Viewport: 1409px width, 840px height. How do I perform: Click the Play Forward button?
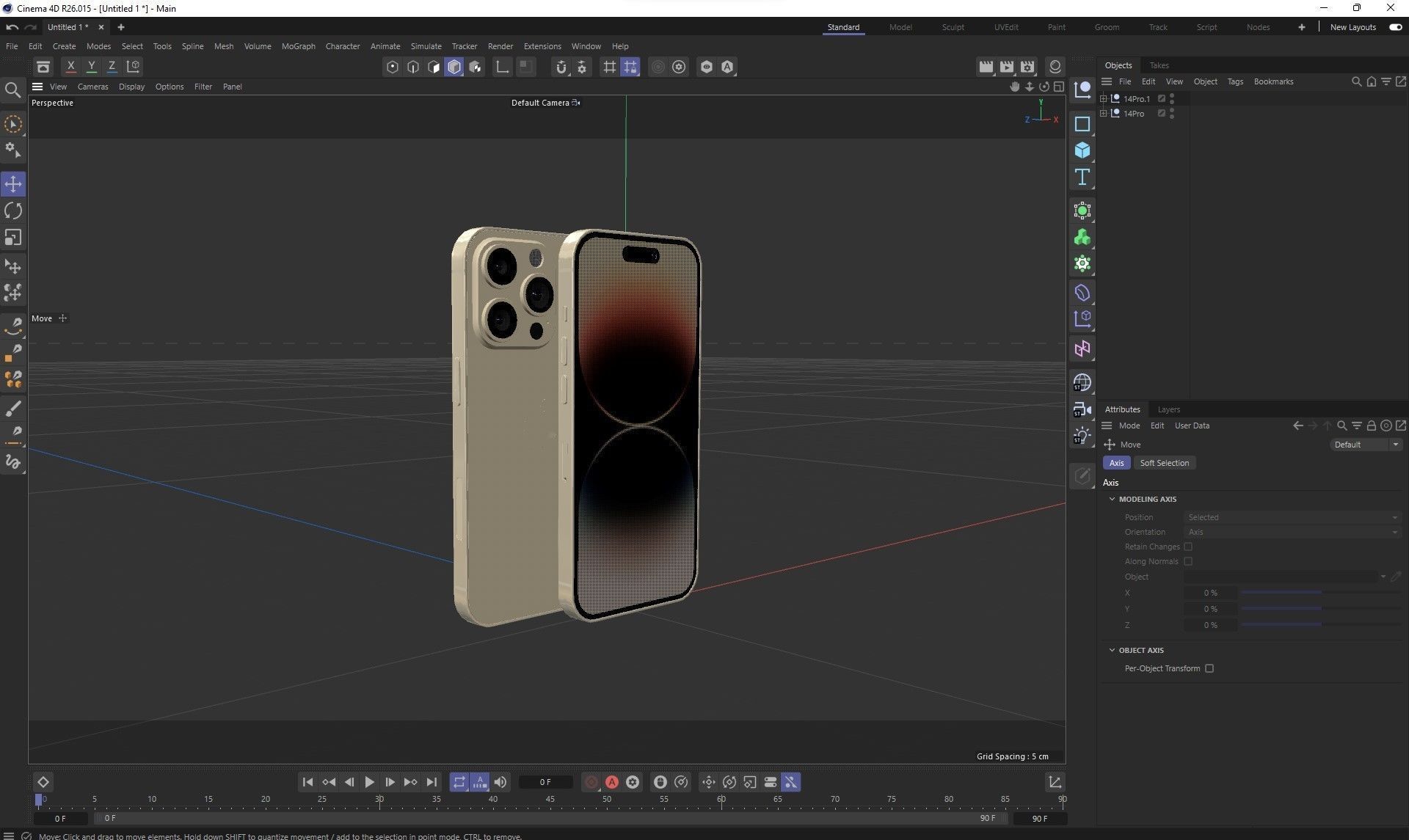click(x=369, y=782)
